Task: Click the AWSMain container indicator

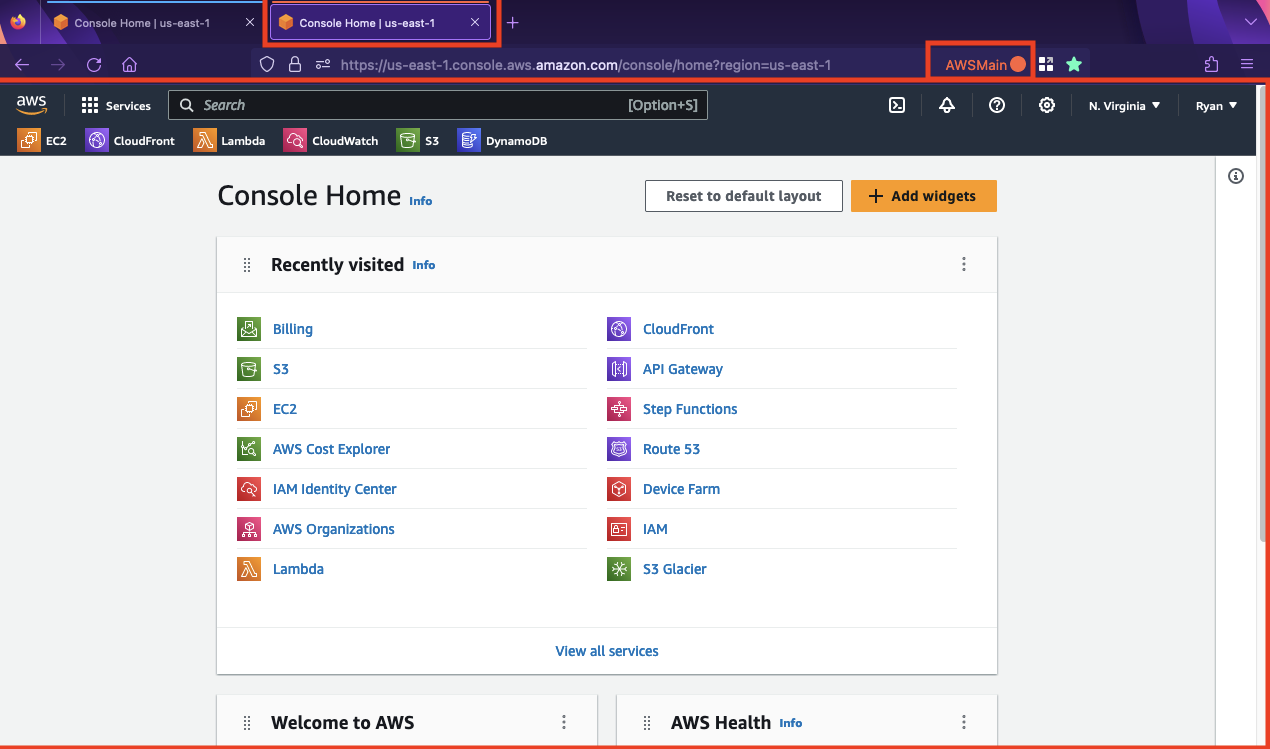Action: point(985,64)
